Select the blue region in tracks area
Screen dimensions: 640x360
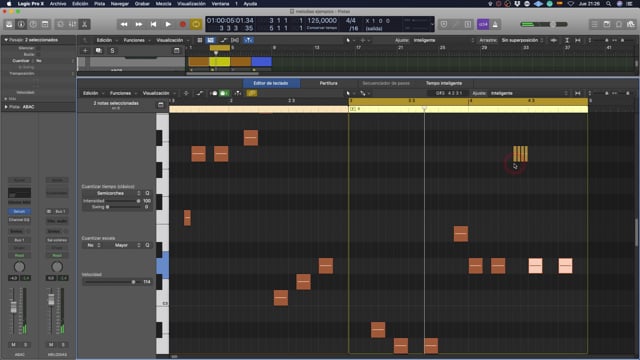262,62
